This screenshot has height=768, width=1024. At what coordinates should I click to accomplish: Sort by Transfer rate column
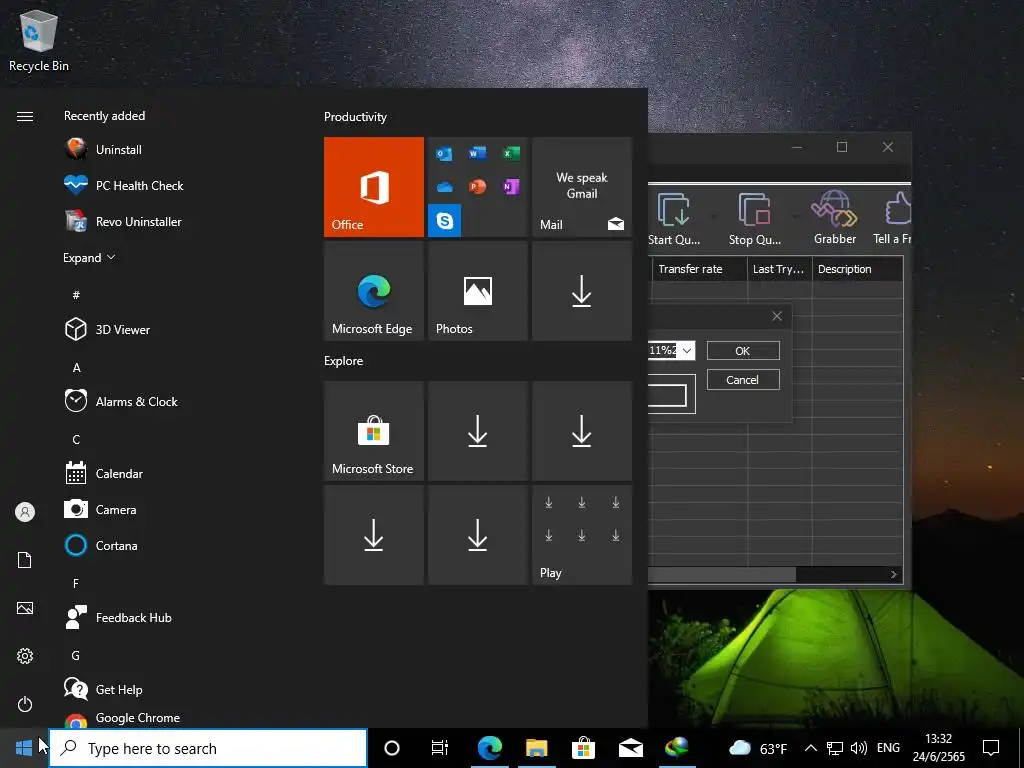(x=699, y=269)
